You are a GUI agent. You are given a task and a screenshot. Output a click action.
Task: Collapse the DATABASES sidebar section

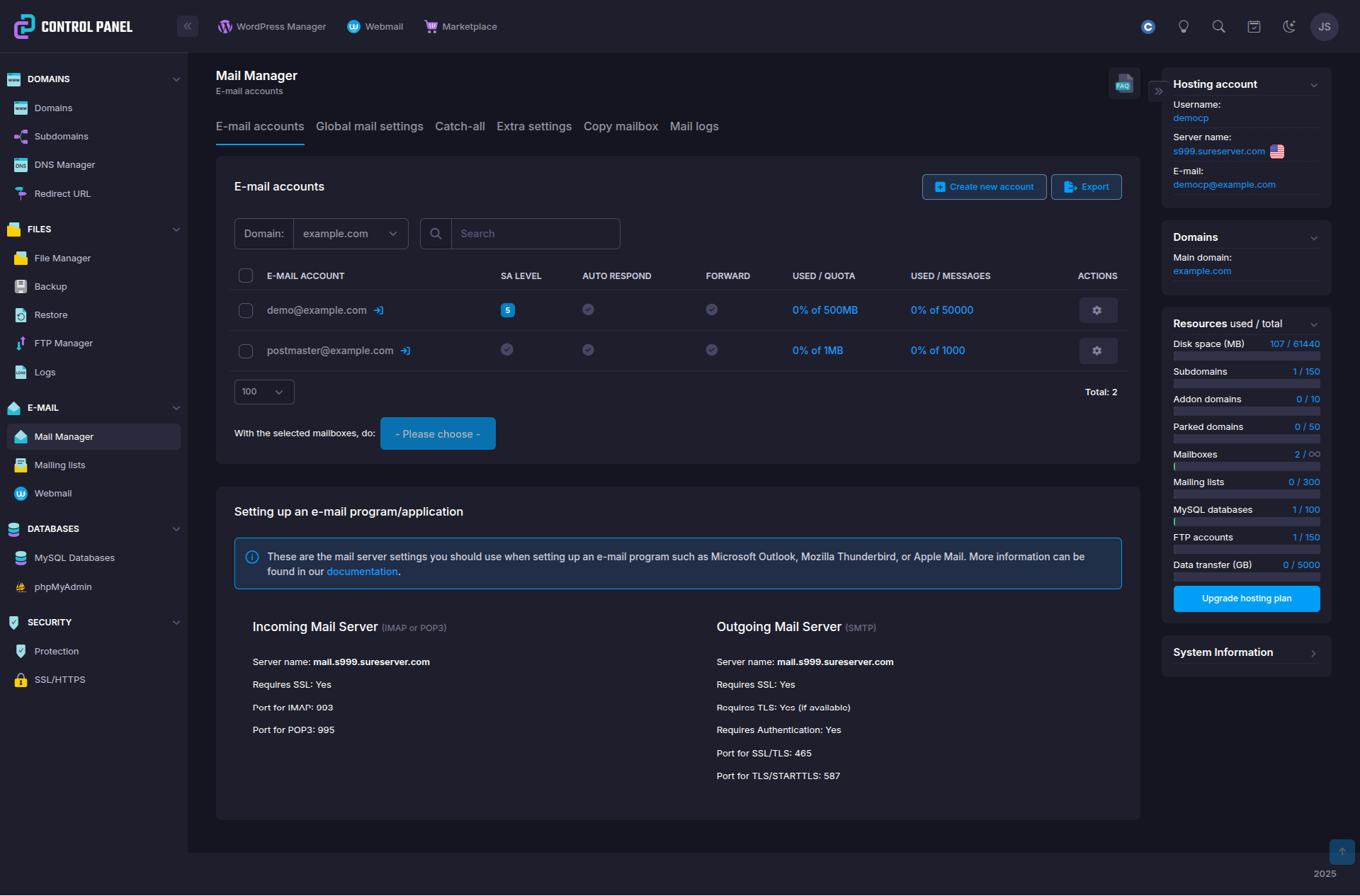(176, 529)
